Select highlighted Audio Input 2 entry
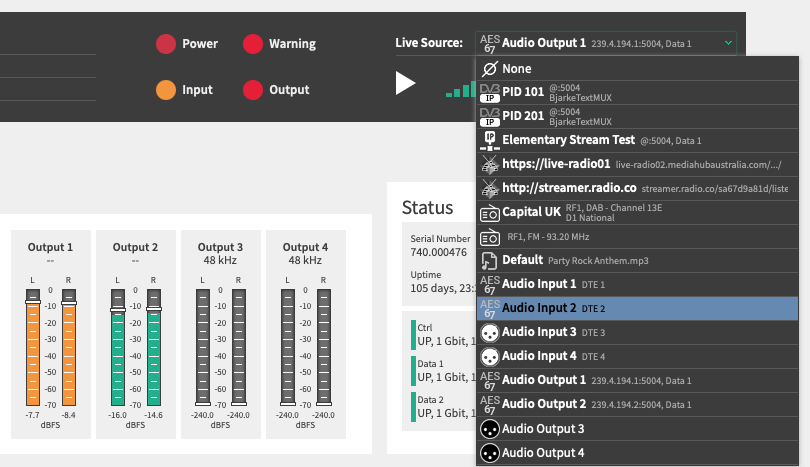810x467 pixels. tap(553, 308)
